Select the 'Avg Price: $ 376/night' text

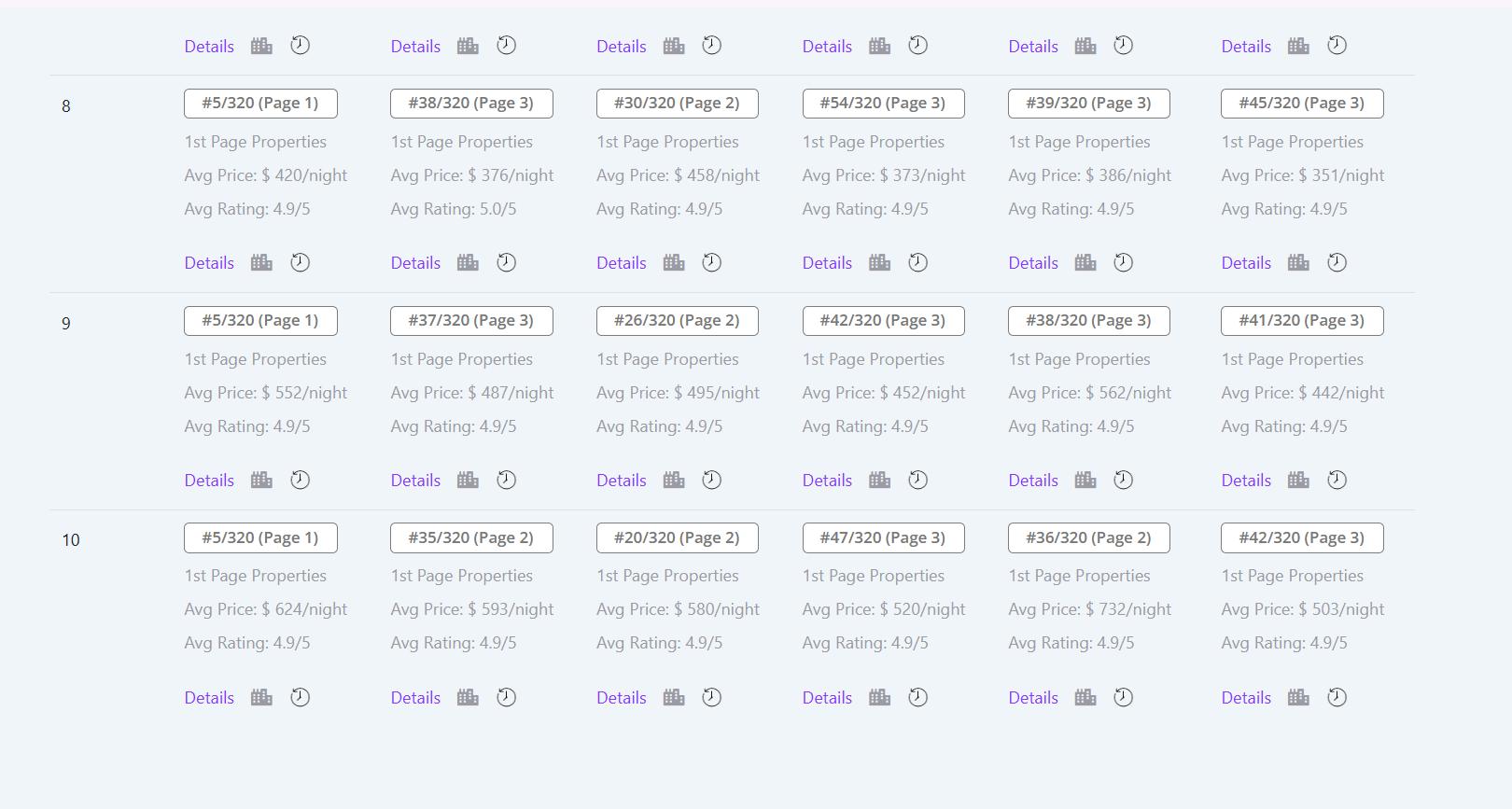(x=472, y=175)
